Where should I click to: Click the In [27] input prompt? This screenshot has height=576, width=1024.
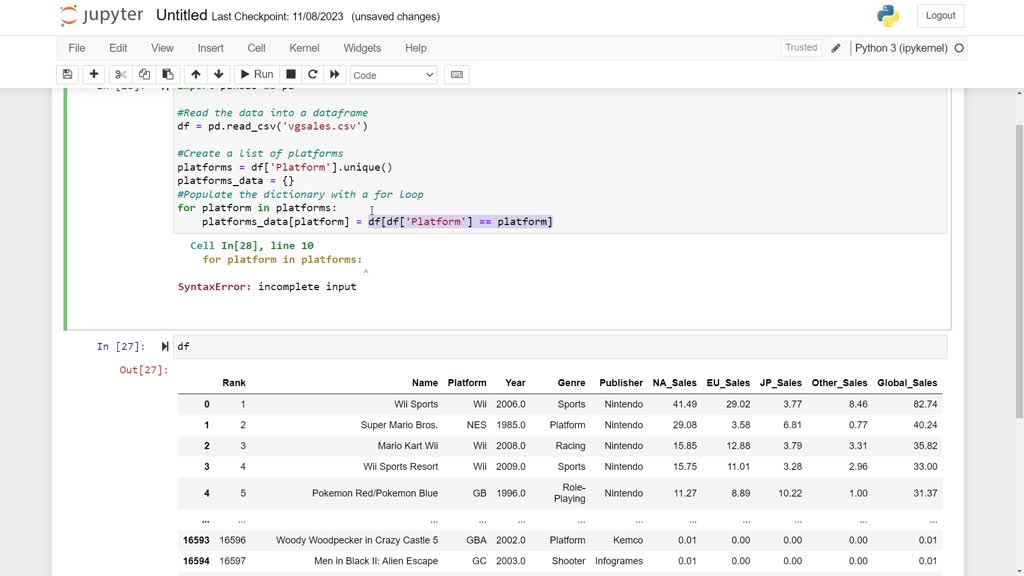(121, 347)
